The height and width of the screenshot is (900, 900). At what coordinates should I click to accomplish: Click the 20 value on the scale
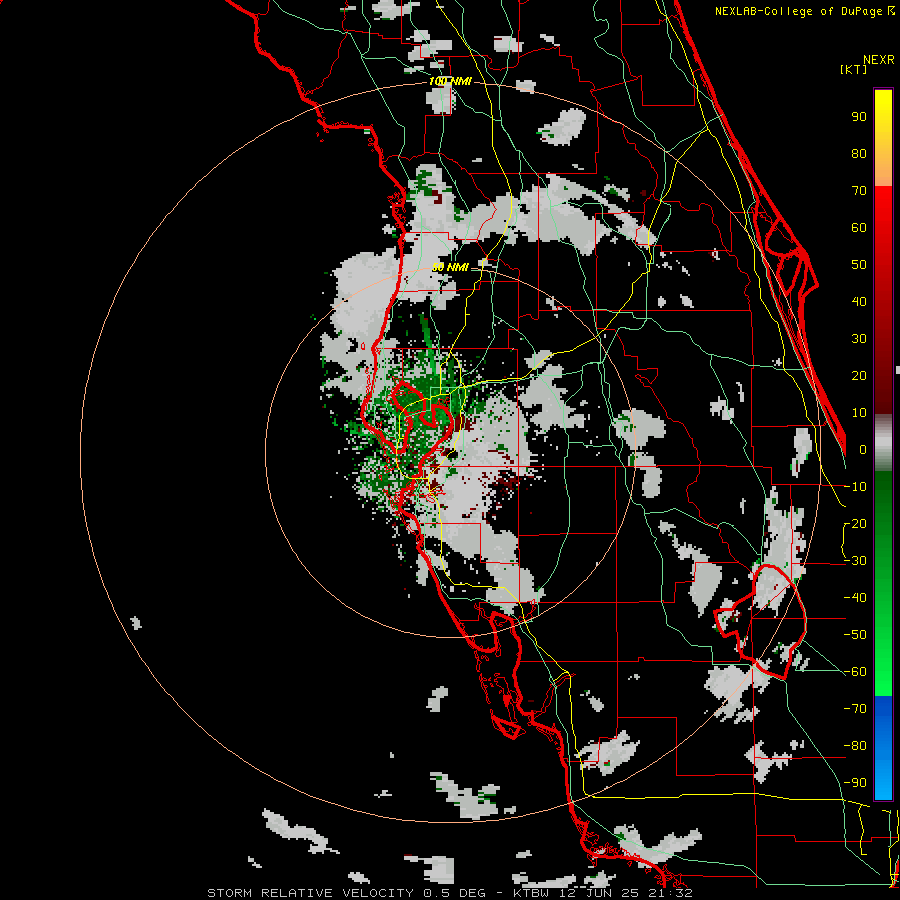coord(859,376)
